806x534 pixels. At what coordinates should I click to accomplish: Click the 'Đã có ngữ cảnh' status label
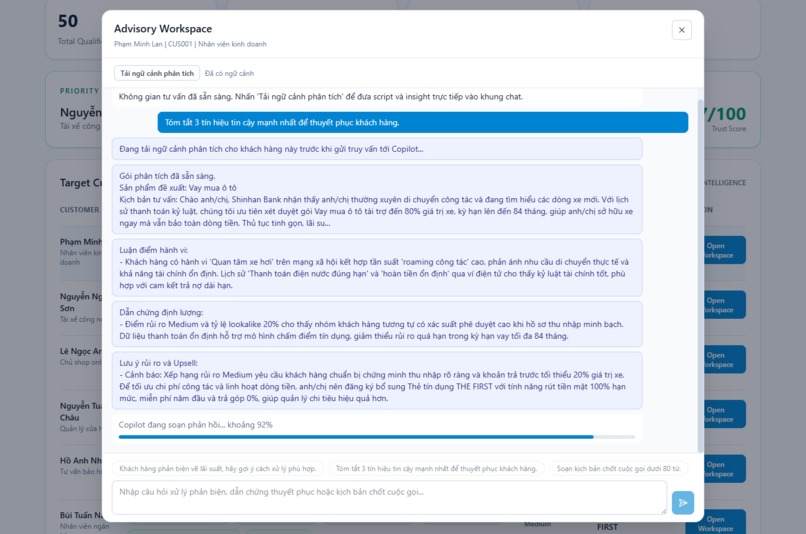tap(229, 73)
